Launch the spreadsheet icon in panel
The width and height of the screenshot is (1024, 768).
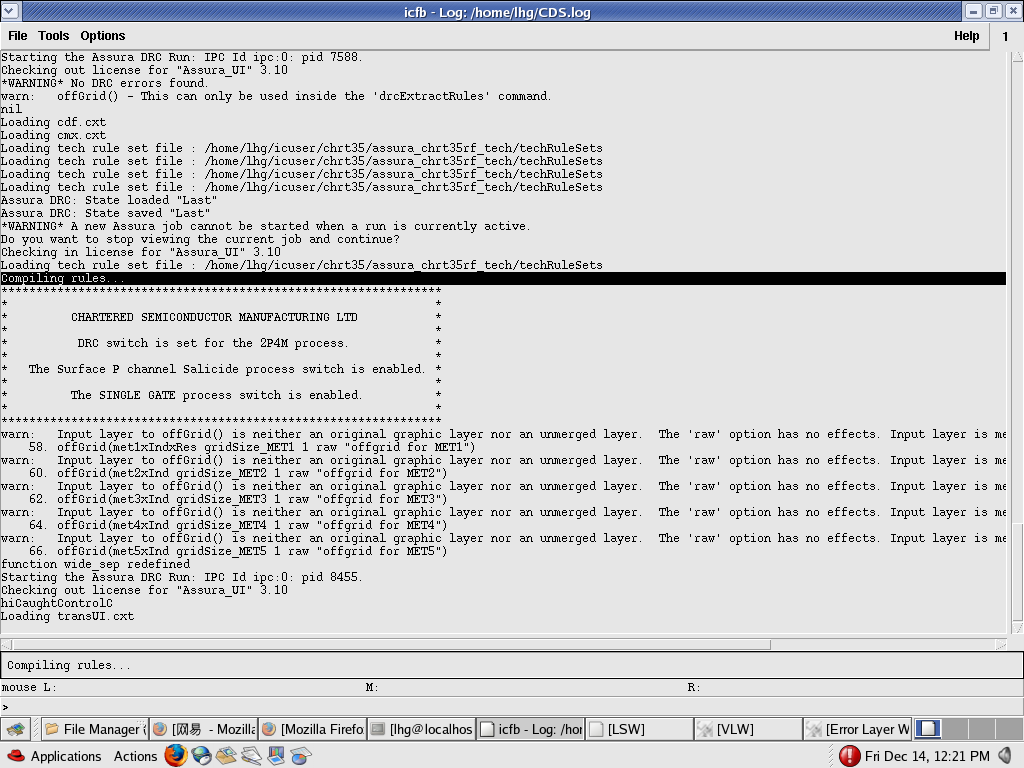[301, 756]
